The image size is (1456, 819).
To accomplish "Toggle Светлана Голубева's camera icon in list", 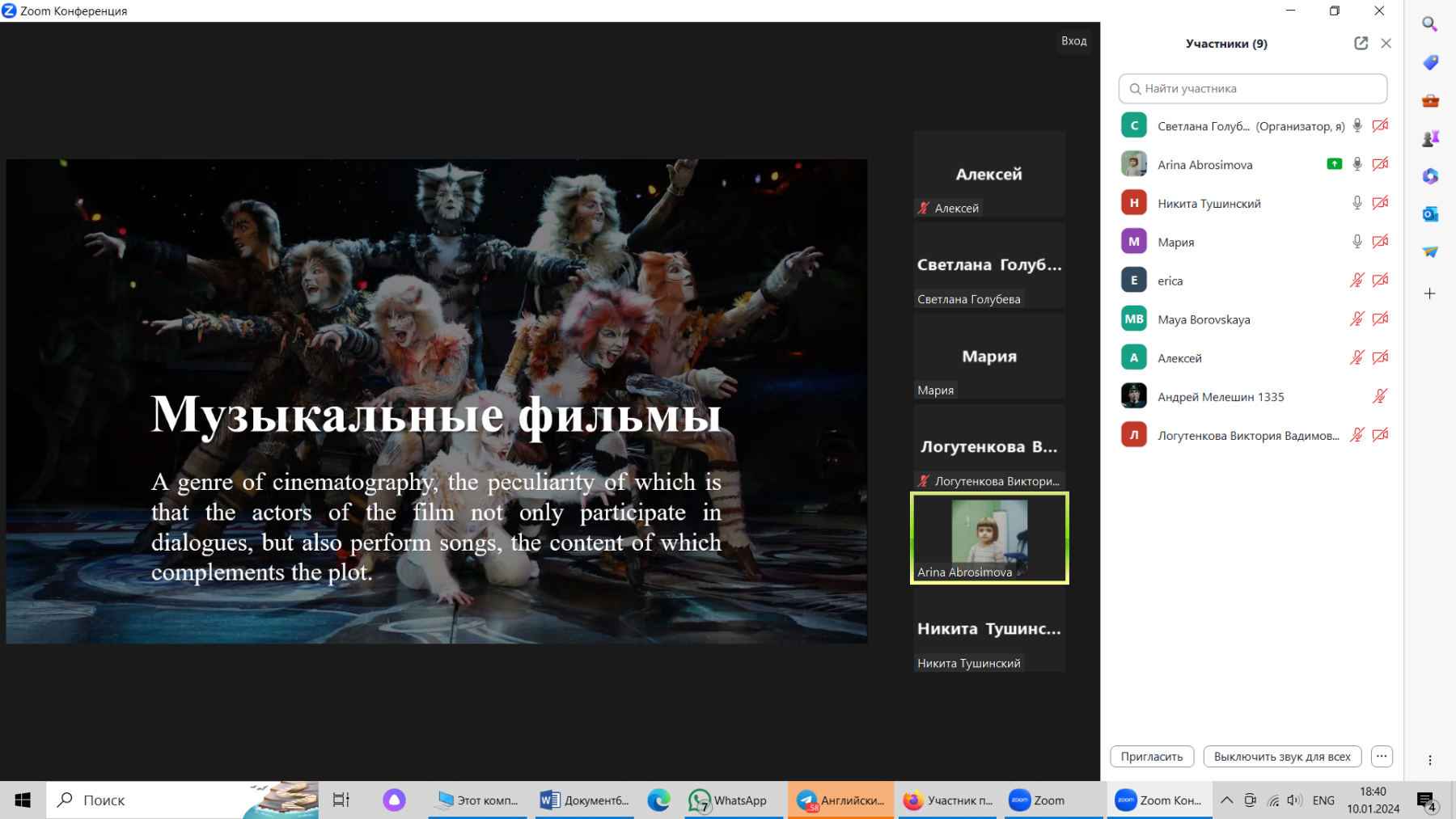I will click(1380, 125).
